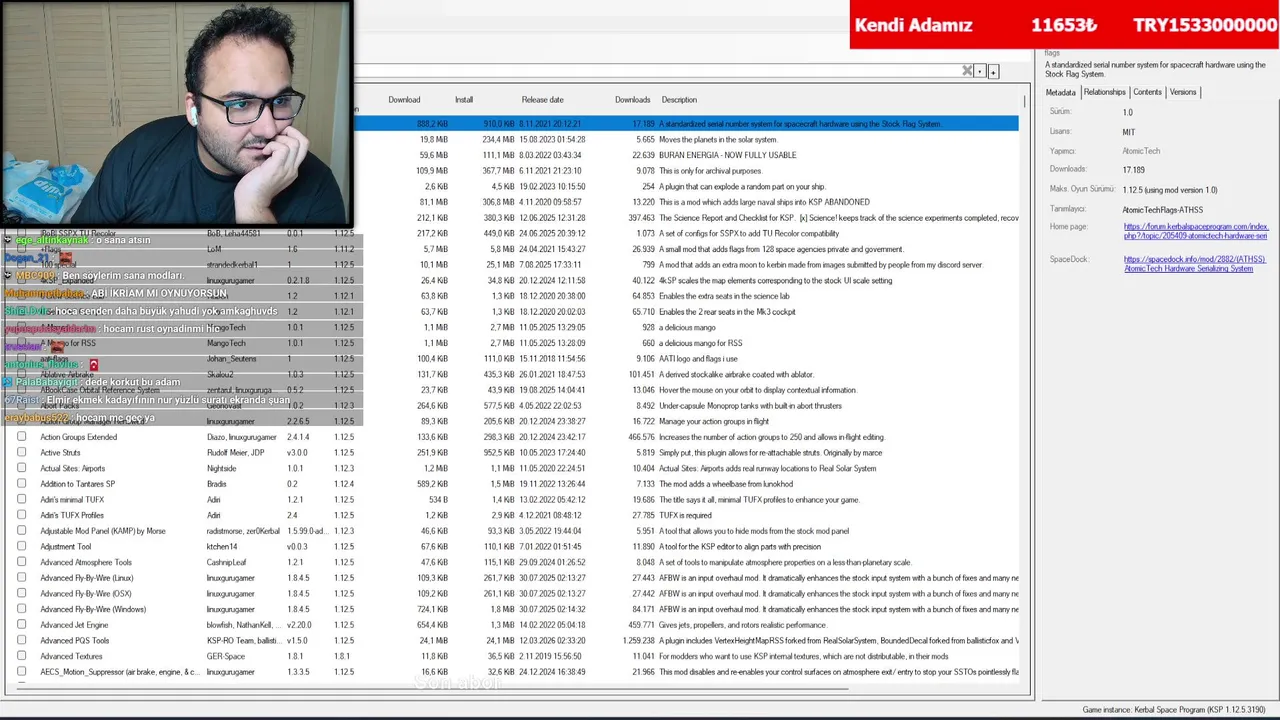Click 'This is only for archival purposes' description
The width and height of the screenshot is (1280, 720).
click(x=710, y=171)
